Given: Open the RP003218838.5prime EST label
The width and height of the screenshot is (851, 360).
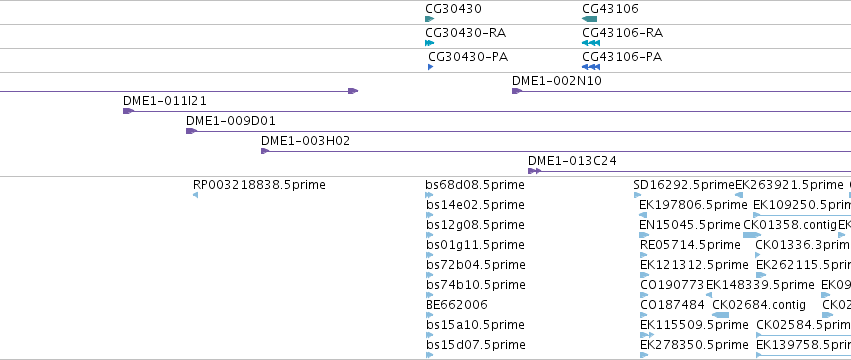Looking at the screenshot, I should point(259,185).
